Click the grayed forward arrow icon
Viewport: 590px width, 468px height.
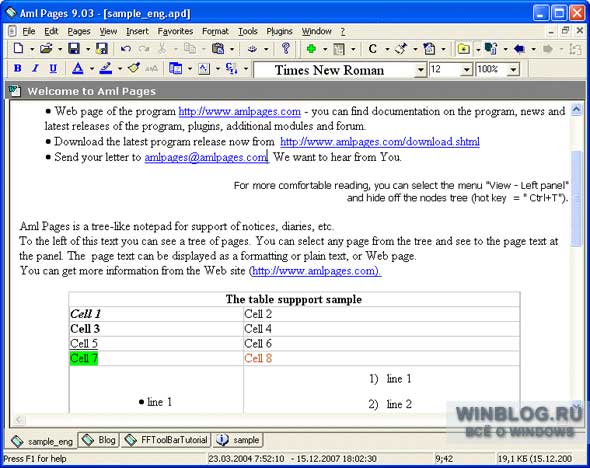pos(548,49)
